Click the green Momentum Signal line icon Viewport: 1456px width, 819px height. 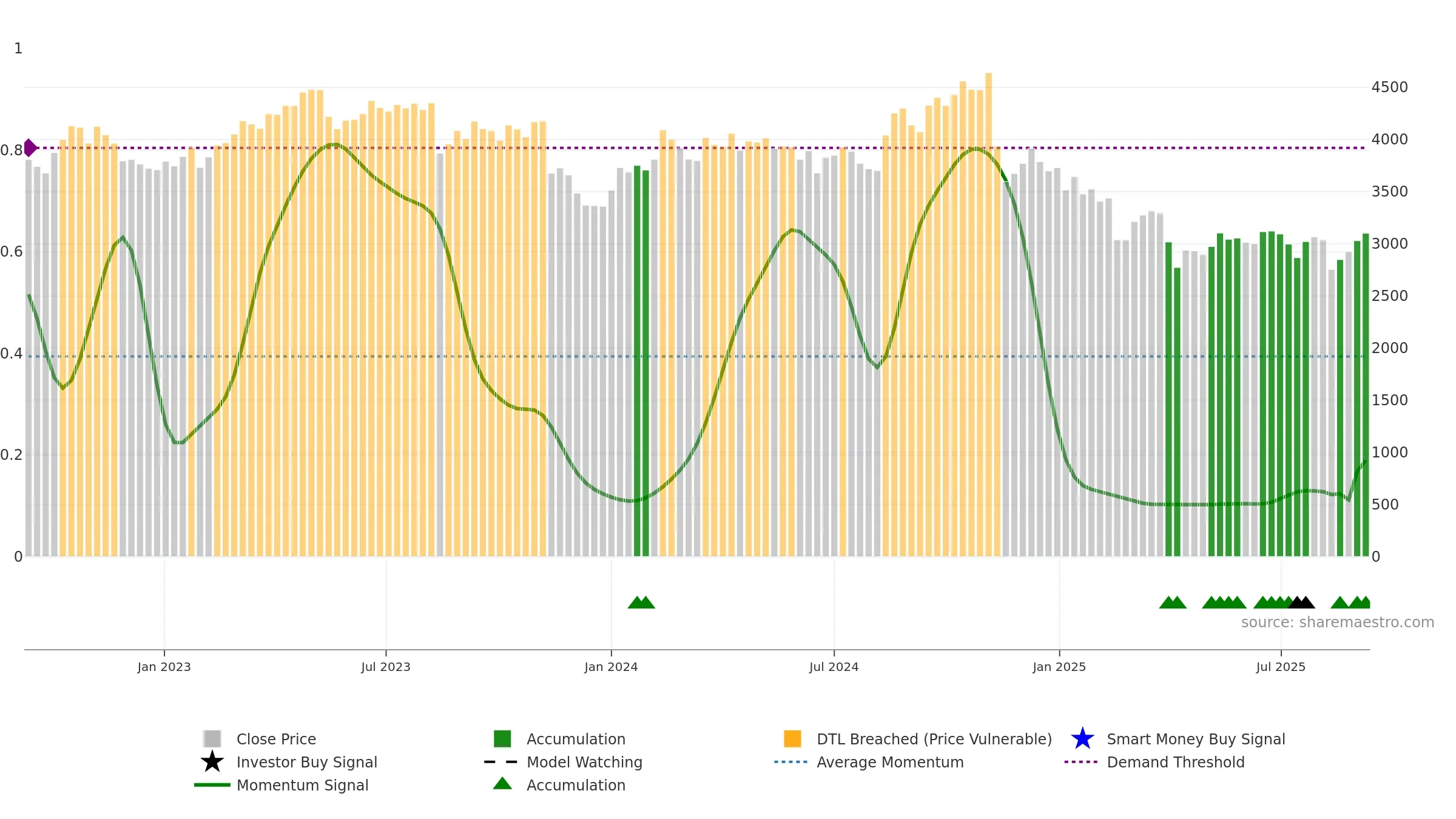[x=212, y=785]
